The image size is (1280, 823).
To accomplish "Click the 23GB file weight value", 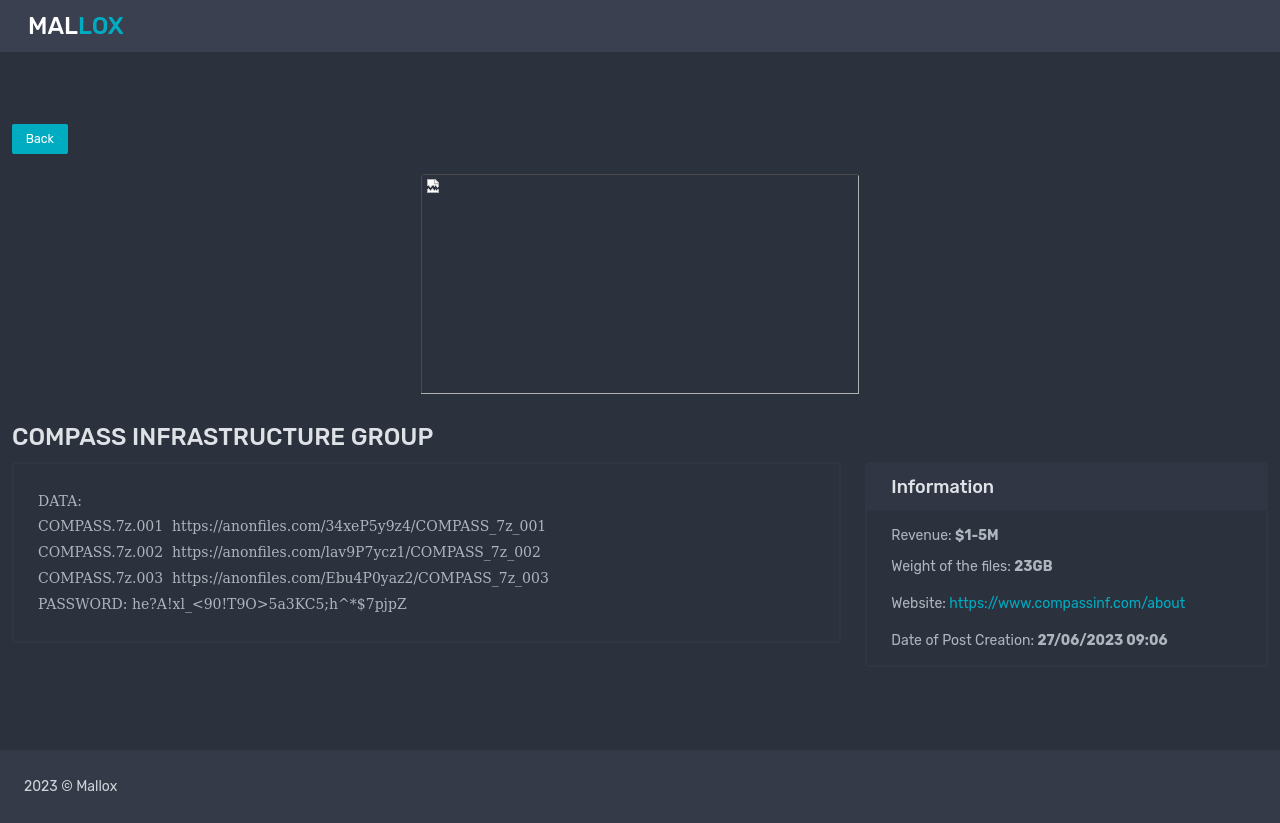I will click(x=1033, y=566).
